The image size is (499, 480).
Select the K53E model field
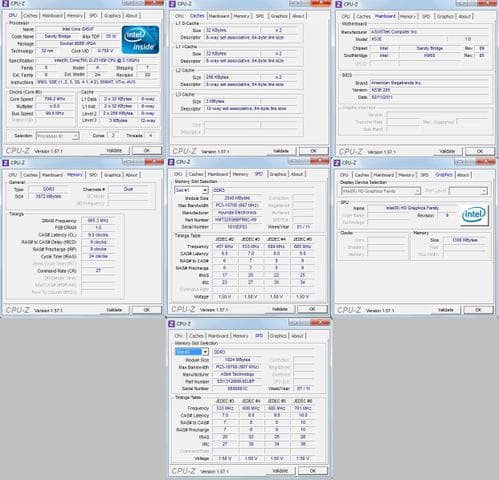click(x=408, y=39)
